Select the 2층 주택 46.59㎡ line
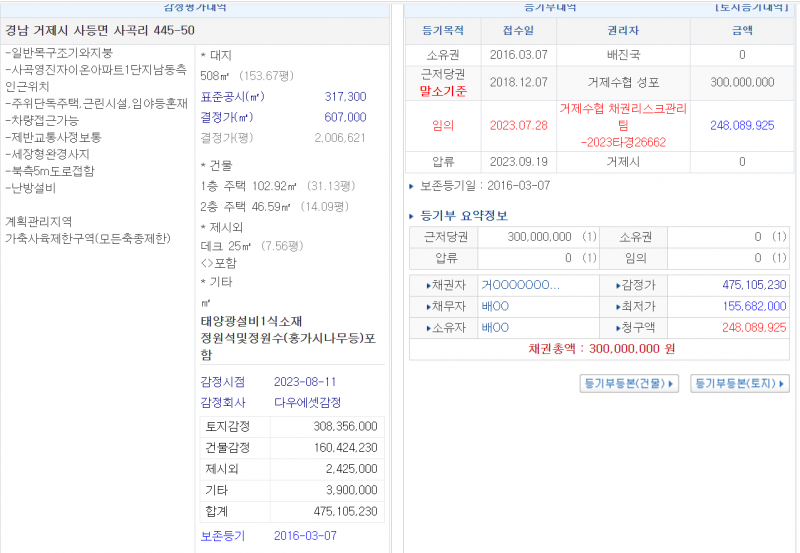Viewport: 800px width, 553px height. [274, 207]
